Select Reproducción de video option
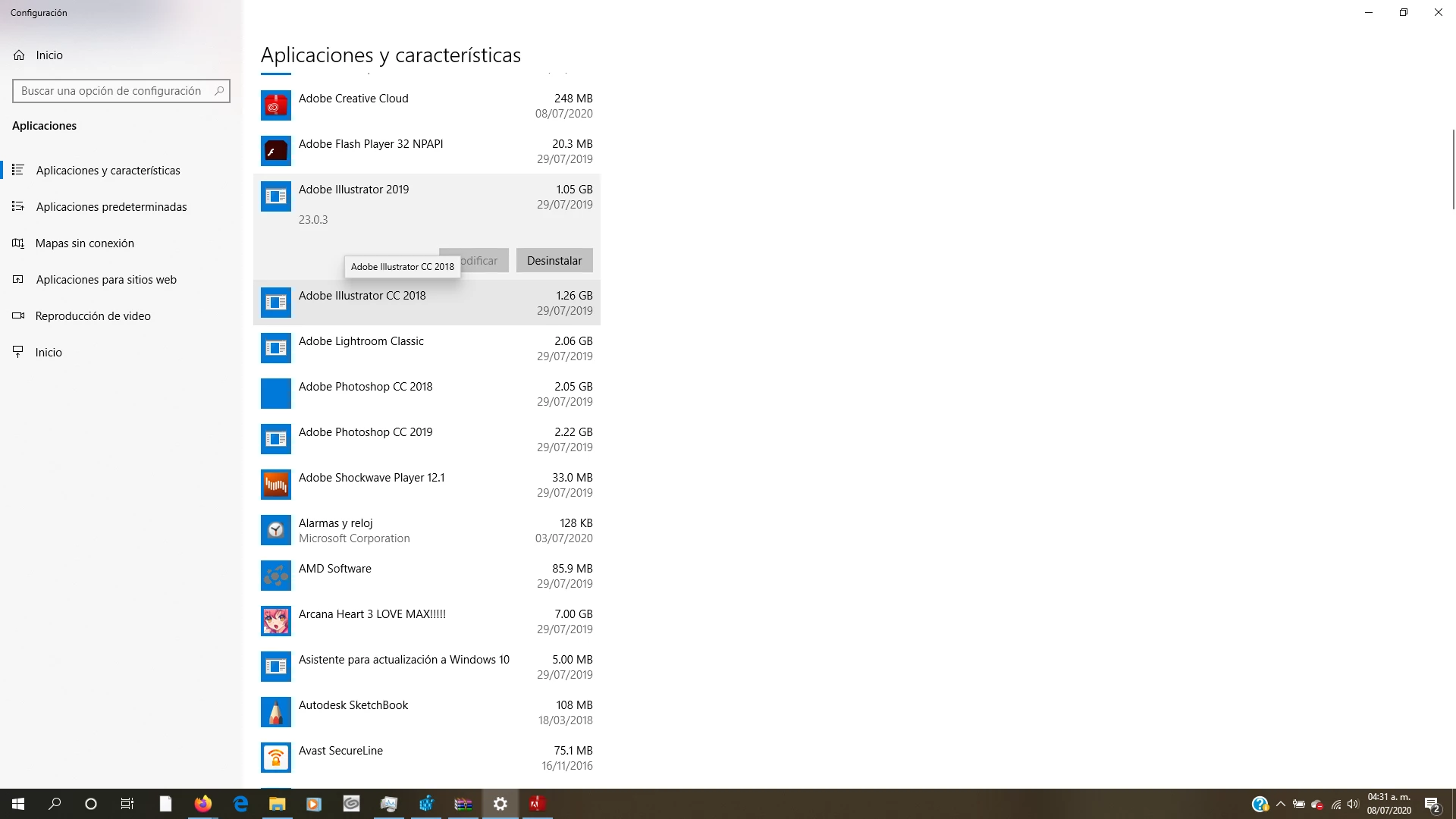 (93, 316)
